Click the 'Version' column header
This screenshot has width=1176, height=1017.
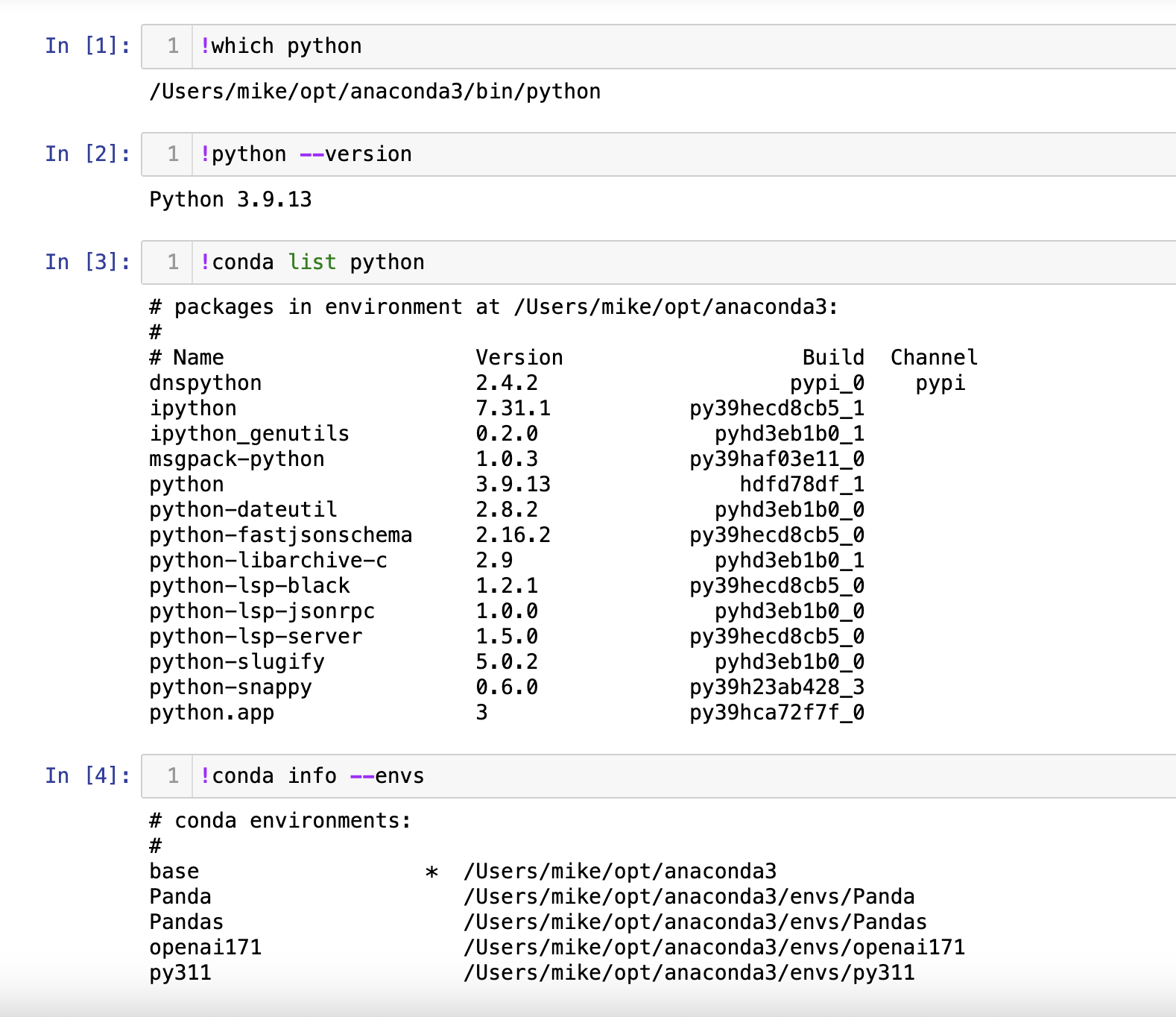coord(519,358)
